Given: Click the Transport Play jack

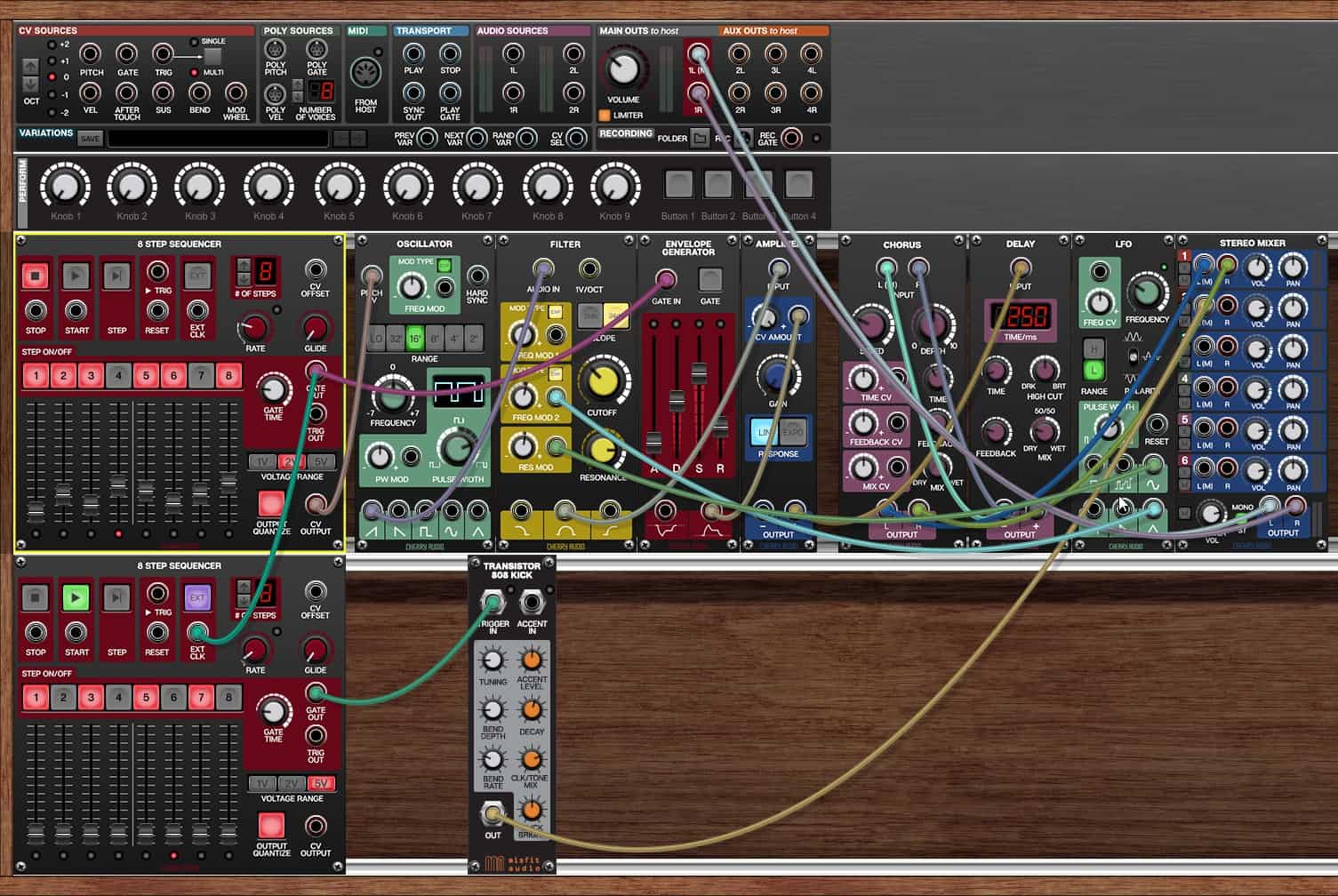Looking at the screenshot, I should click(413, 54).
